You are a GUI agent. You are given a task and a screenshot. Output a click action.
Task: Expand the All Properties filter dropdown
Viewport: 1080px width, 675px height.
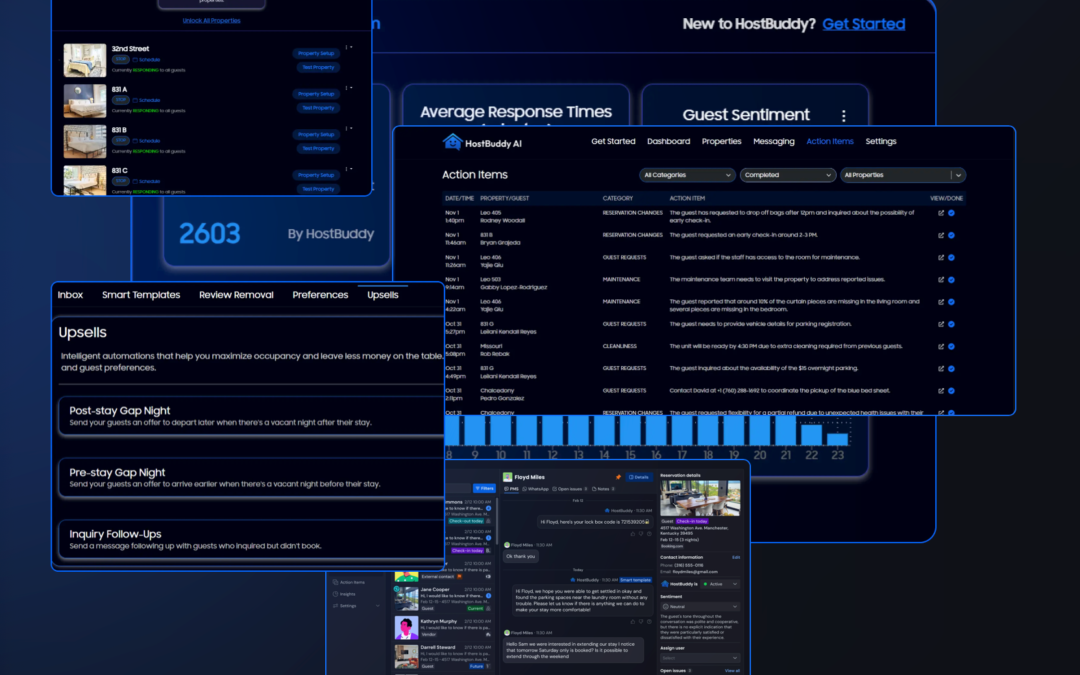tap(902, 175)
